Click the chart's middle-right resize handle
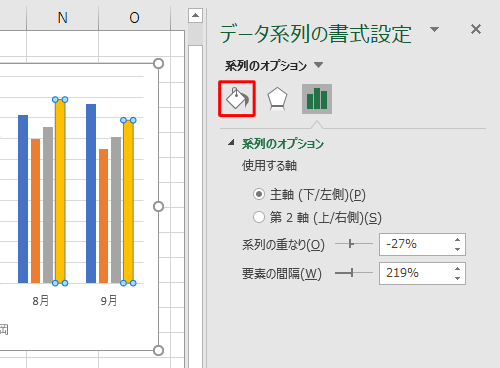The image size is (500, 368). (x=158, y=207)
